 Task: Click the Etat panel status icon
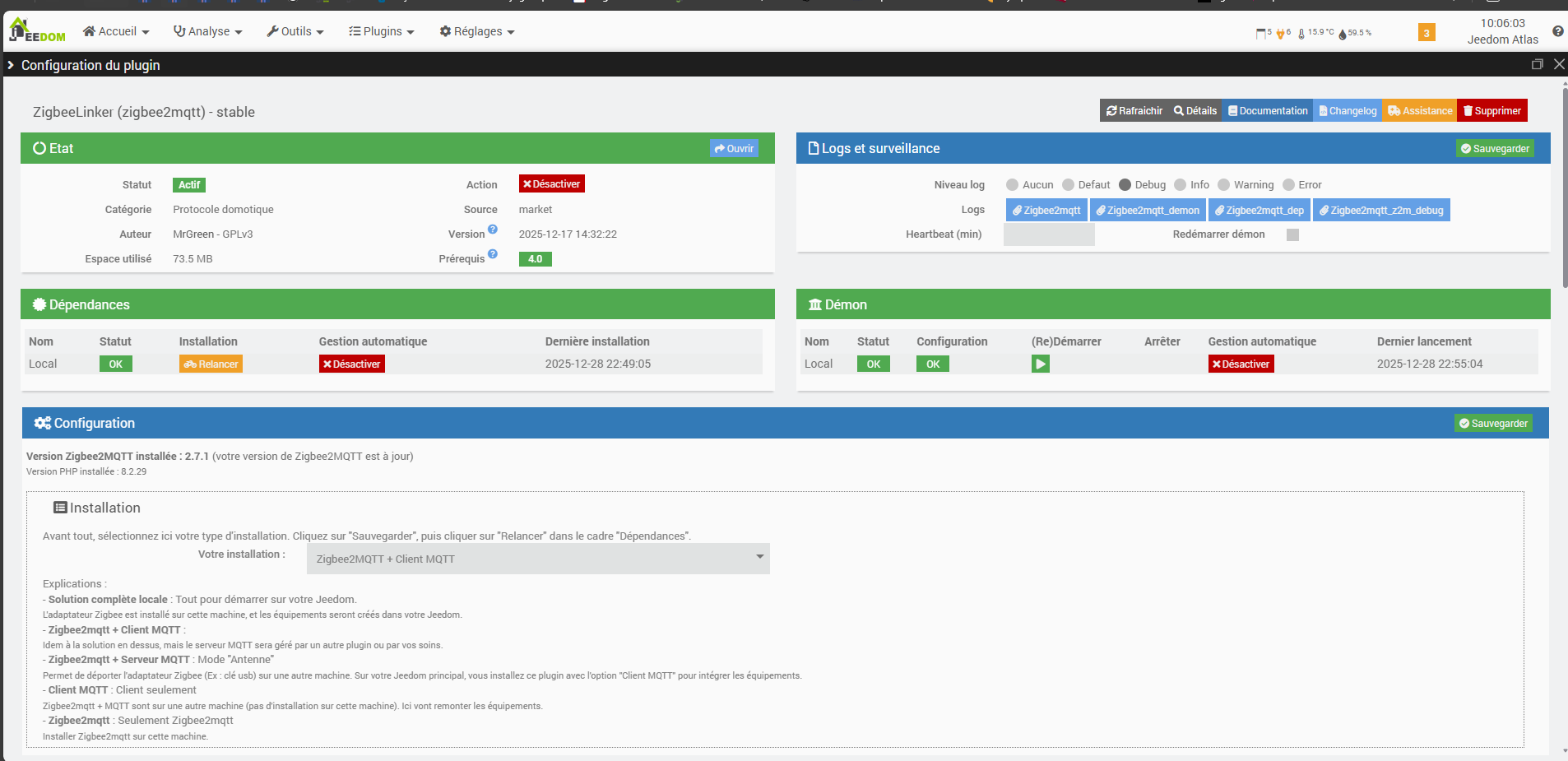[x=39, y=148]
